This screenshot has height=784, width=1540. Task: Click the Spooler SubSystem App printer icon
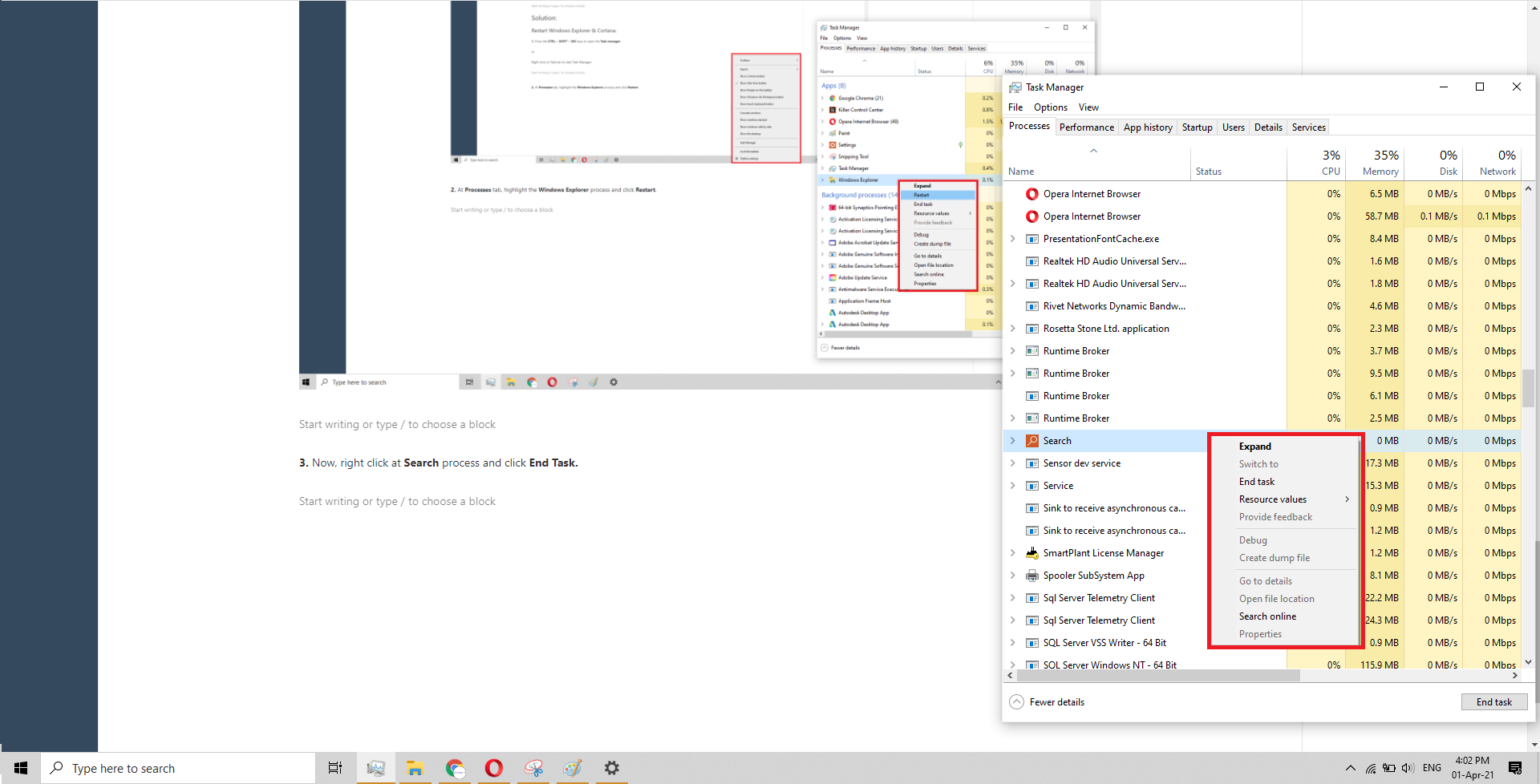point(1031,575)
